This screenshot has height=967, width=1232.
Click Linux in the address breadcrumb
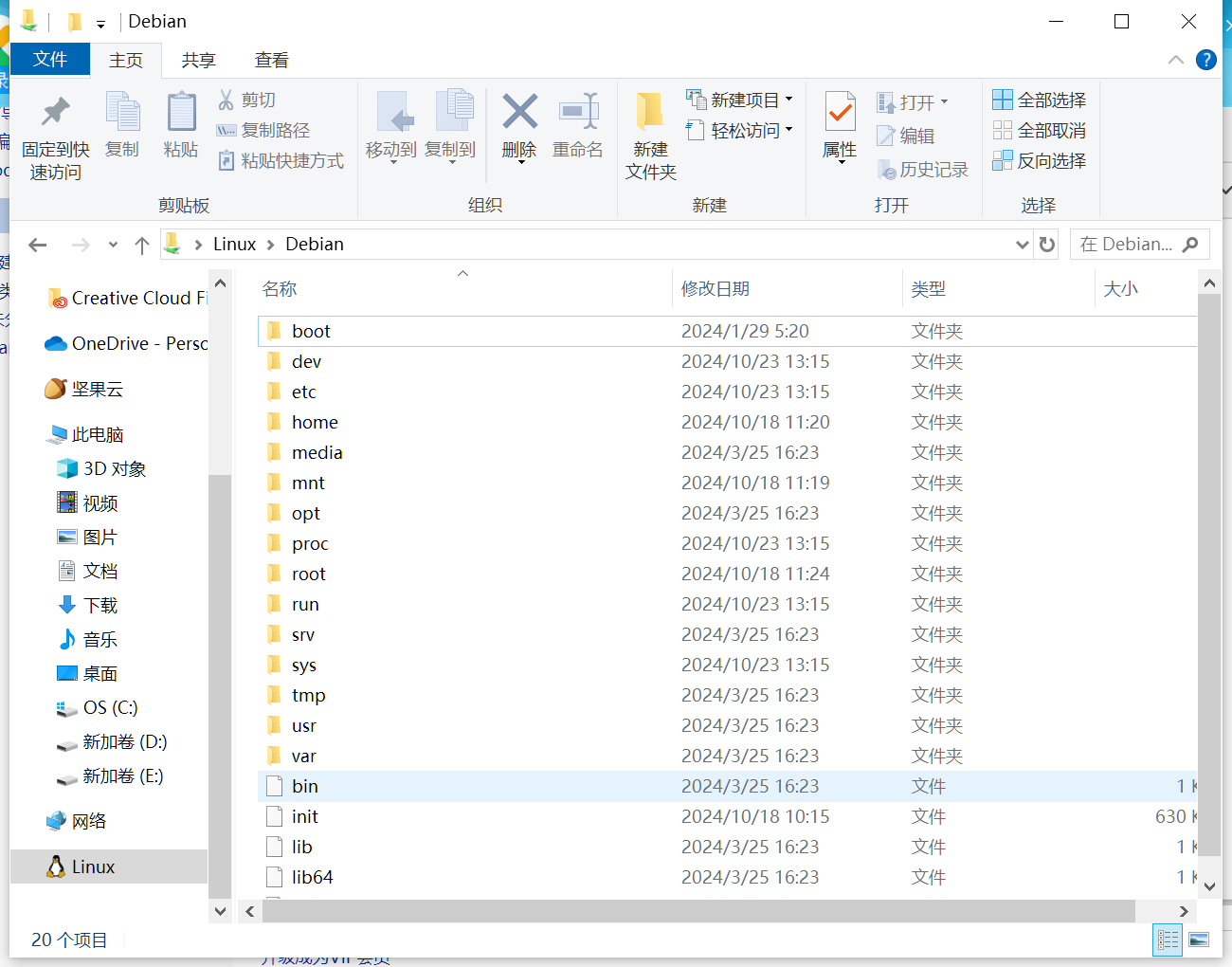(234, 245)
